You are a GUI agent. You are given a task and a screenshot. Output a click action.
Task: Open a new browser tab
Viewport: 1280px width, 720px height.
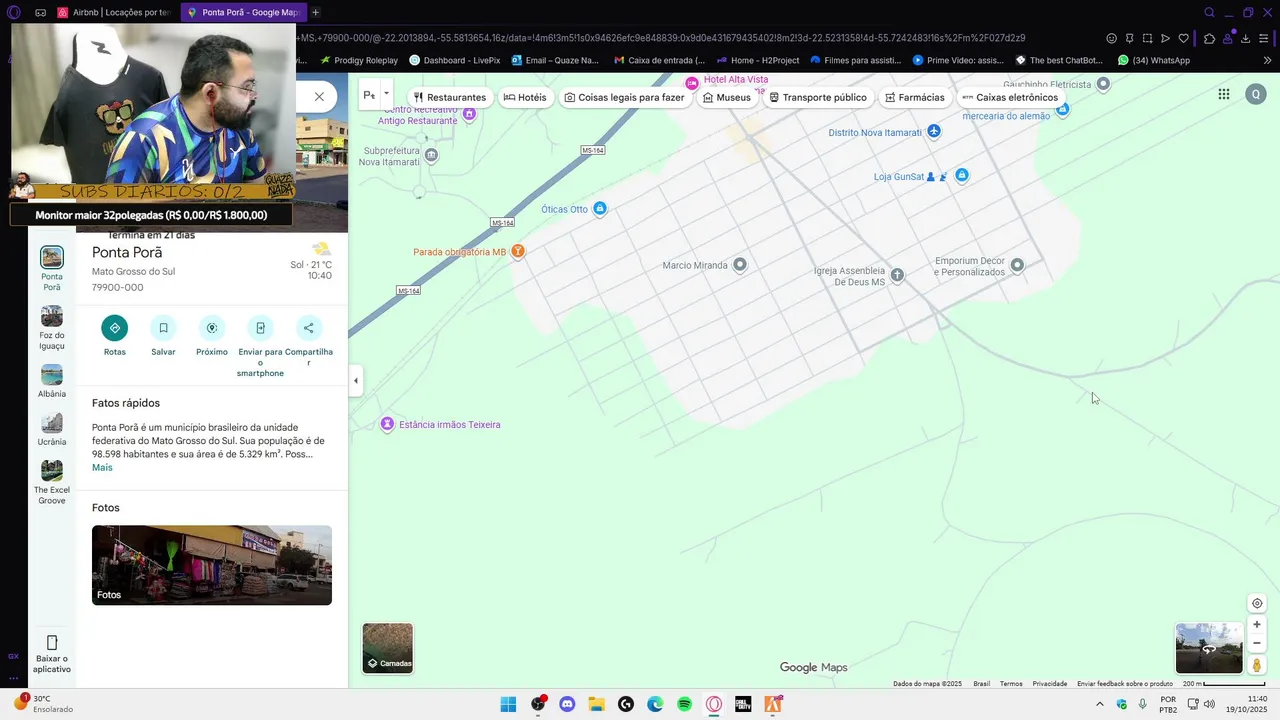316,13
